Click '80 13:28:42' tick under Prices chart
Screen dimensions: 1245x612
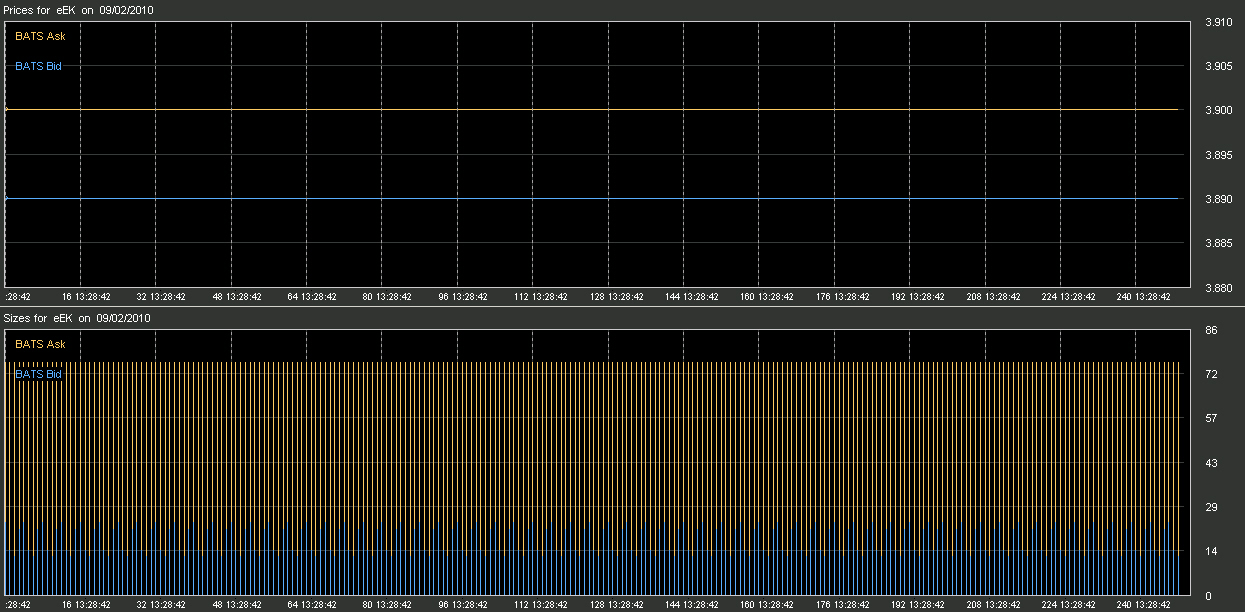(387, 297)
